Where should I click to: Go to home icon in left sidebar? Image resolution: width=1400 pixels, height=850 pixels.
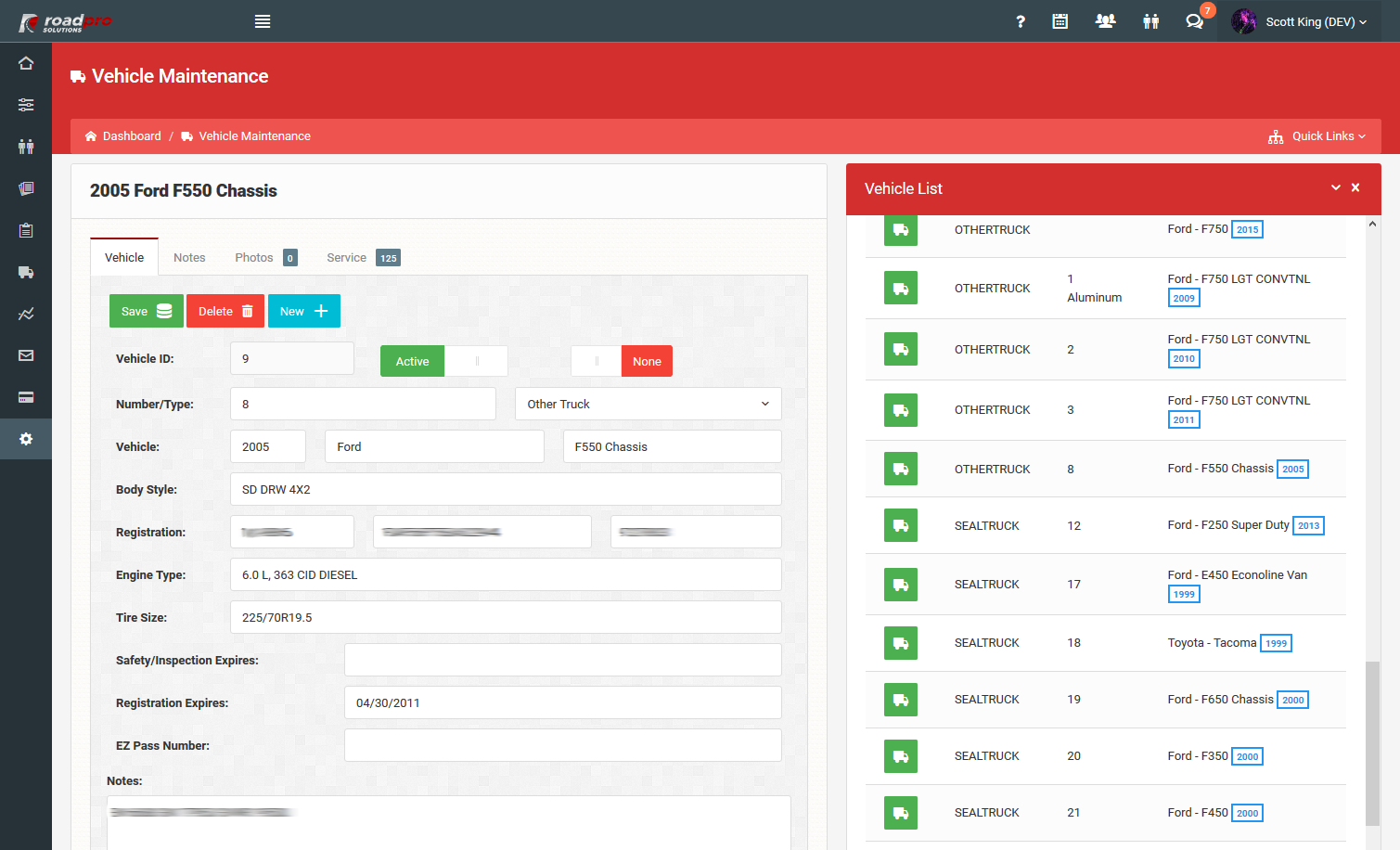click(26, 63)
